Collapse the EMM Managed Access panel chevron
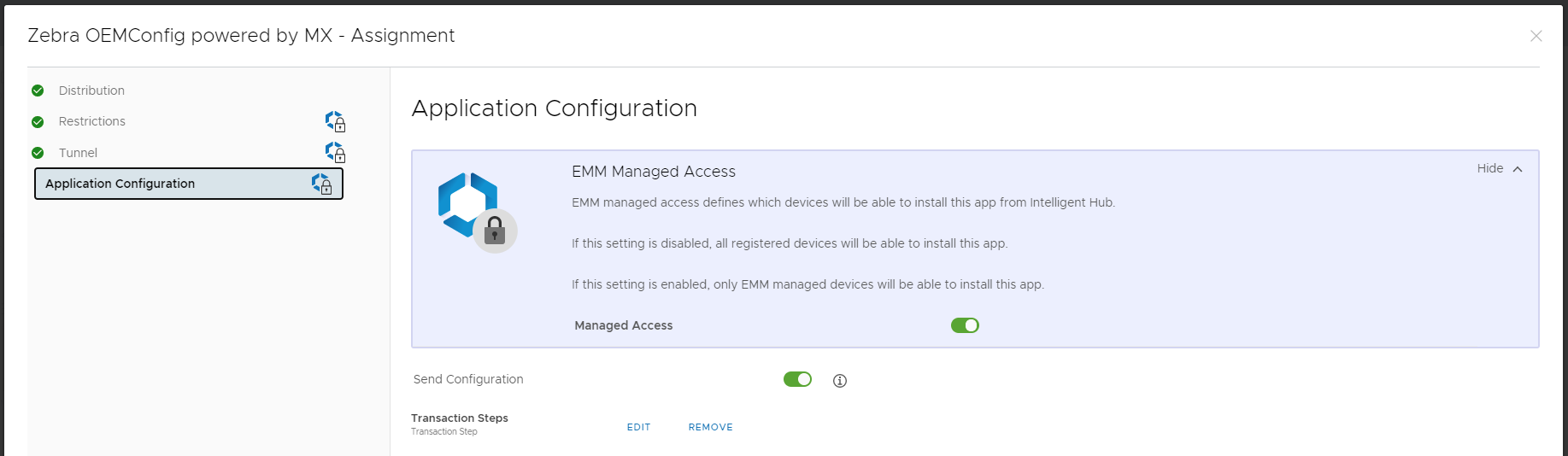1568x456 pixels. [1518, 169]
